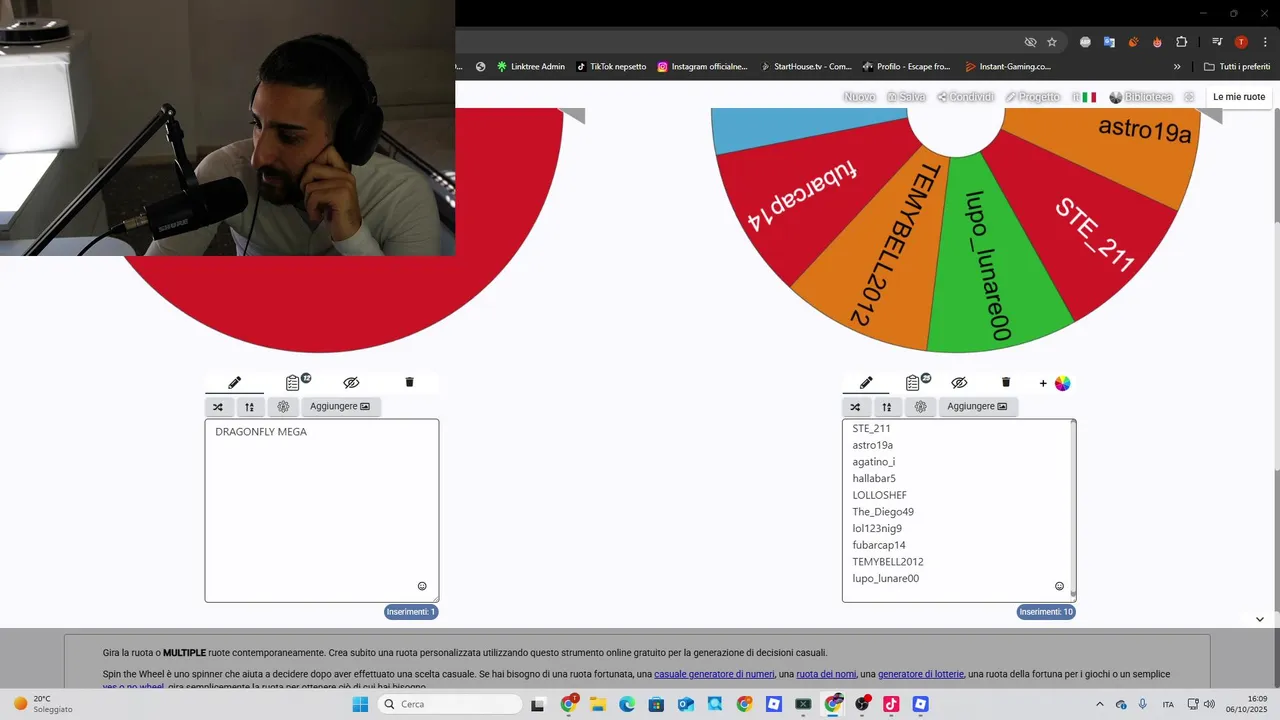Shuffle the entries of the left wheel
Viewport: 1280px width, 720px height.
click(218, 407)
